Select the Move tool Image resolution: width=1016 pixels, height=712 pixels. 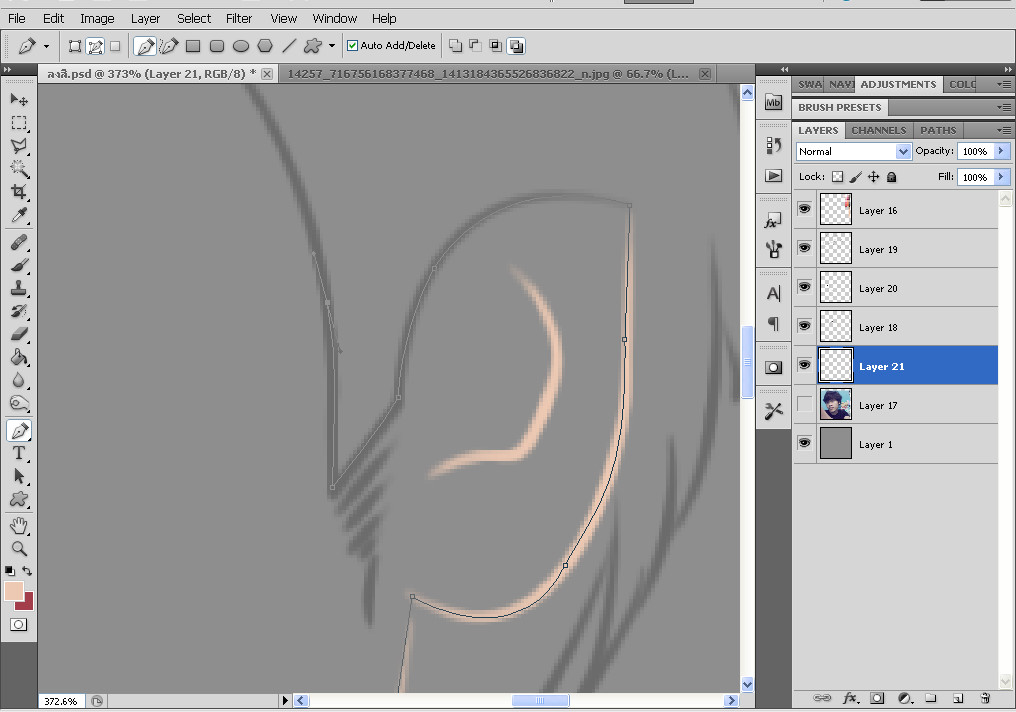tap(19, 100)
